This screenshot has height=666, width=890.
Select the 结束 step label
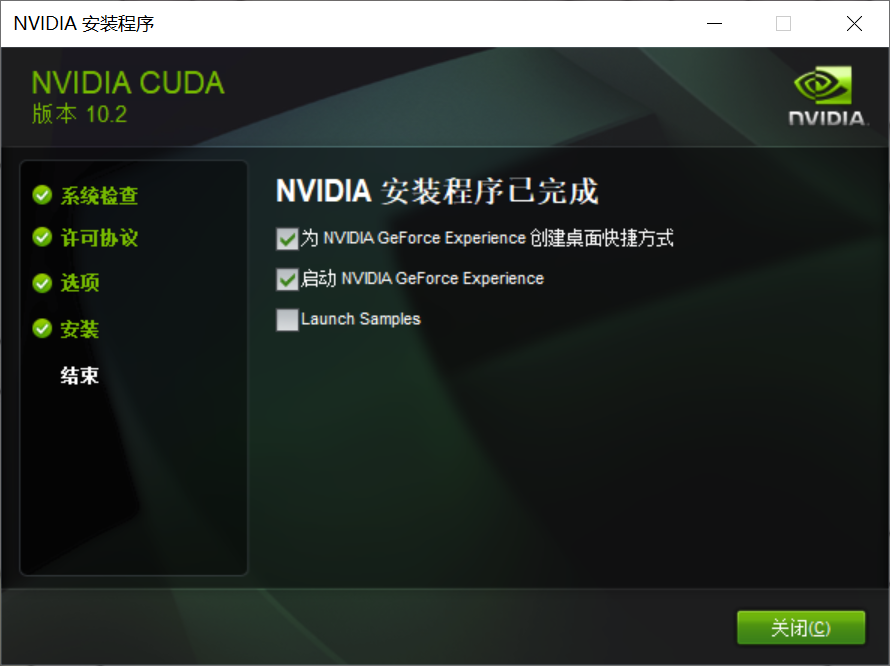pyautogui.click(x=80, y=375)
